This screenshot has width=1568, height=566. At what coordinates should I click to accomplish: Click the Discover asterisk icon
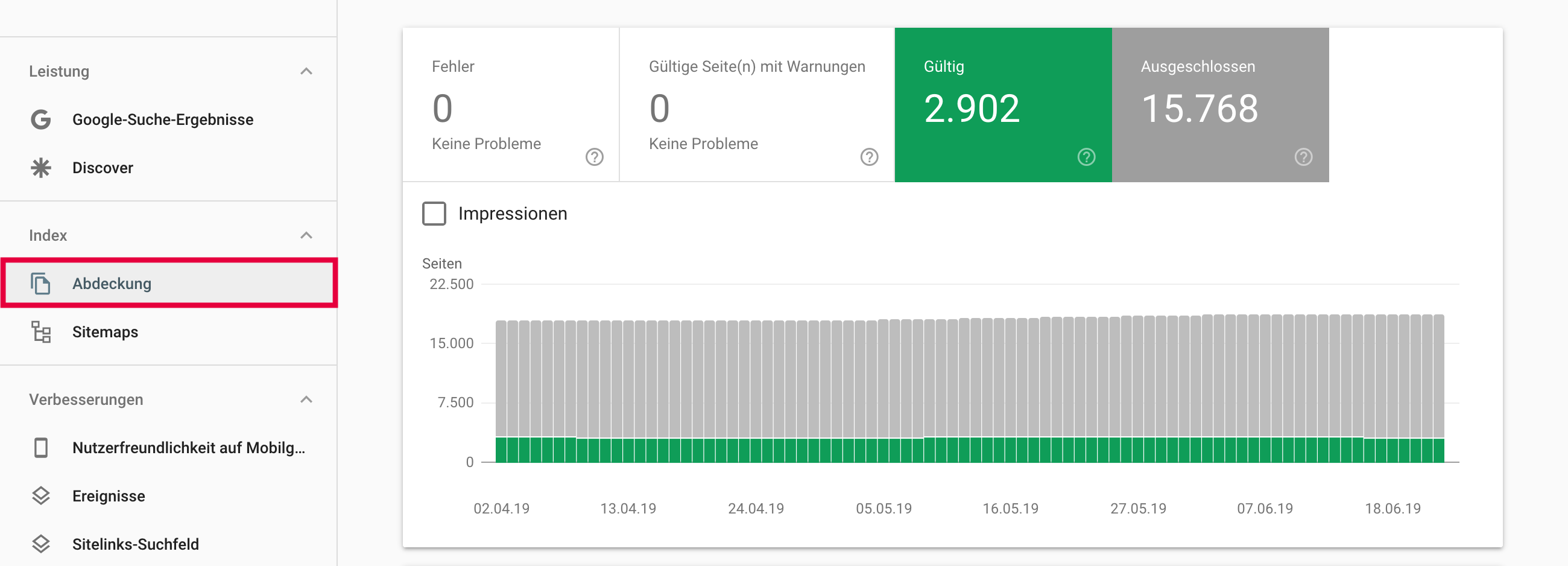(41, 168)
